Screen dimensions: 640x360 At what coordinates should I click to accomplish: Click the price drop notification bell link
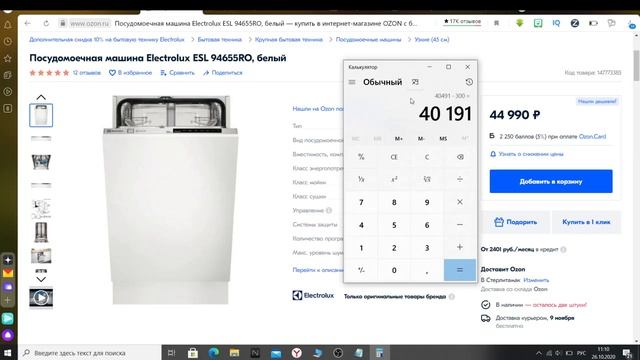point(527,154)
